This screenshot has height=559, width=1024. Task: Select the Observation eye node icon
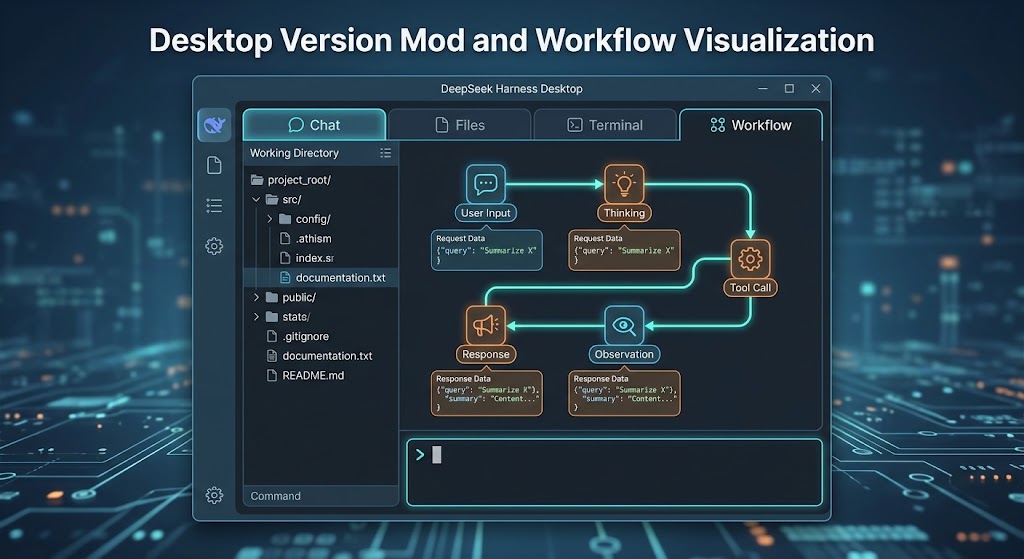click(x=624, y=325)
